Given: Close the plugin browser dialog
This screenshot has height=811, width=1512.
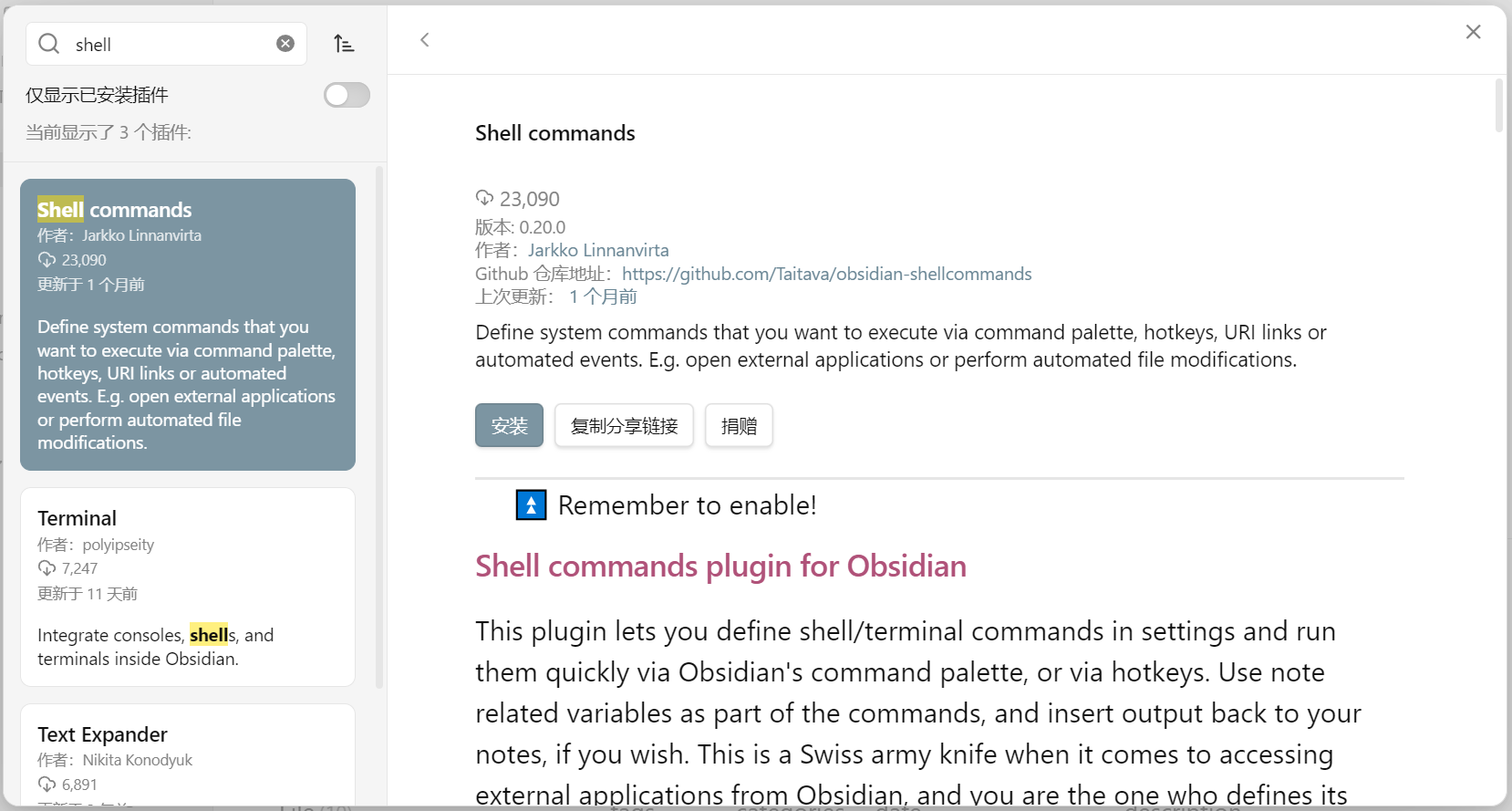Looking at the screenshot, I should coord(1473,32).
